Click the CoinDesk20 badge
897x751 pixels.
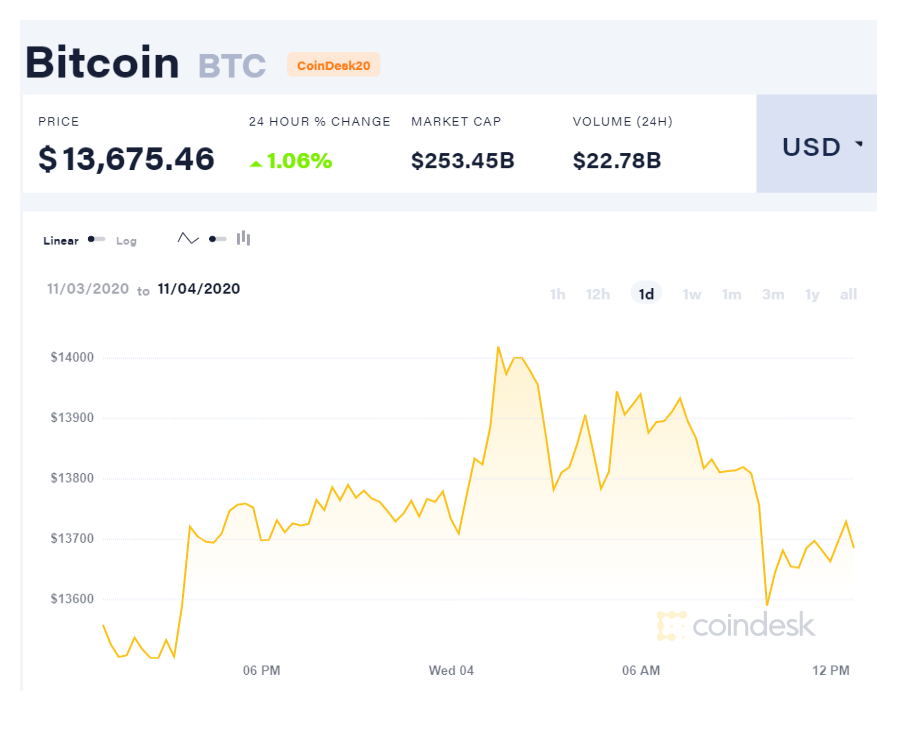click(x=334, y=65)
